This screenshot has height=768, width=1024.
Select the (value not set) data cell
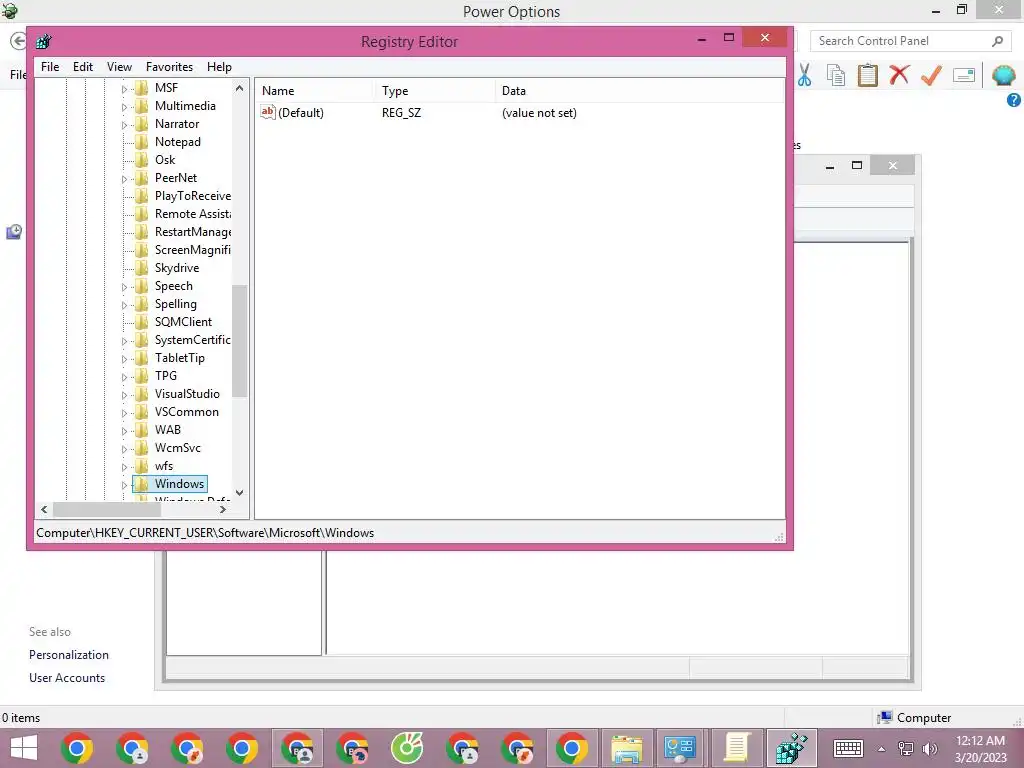click(539, 113)
